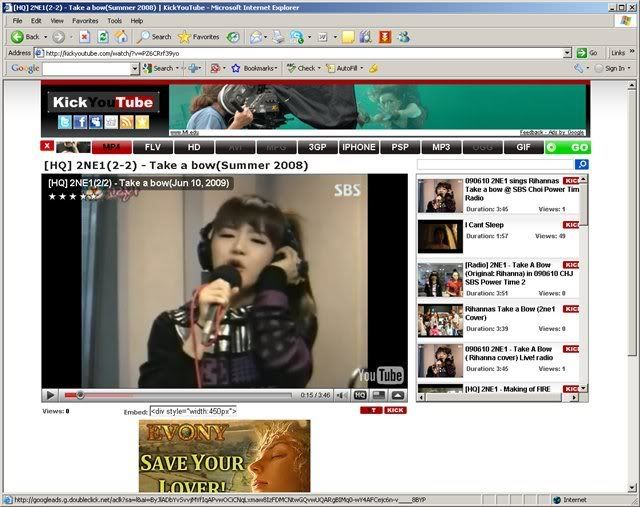The image size is (640, 507).
Task: Select the MP3 format
Action: (x=441, y=147)
